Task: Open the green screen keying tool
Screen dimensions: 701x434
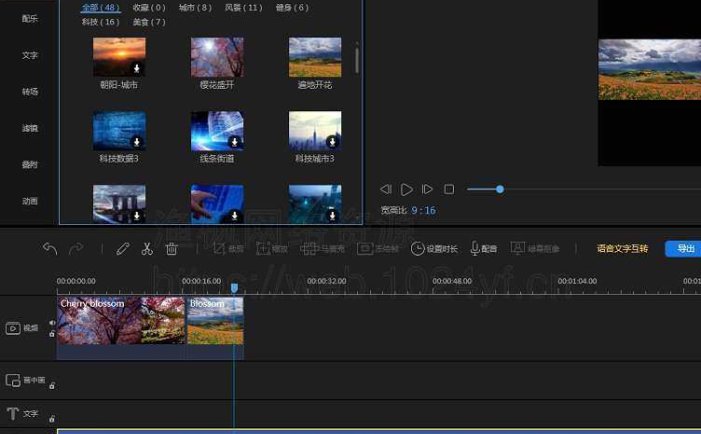Action: coord(535,249)
